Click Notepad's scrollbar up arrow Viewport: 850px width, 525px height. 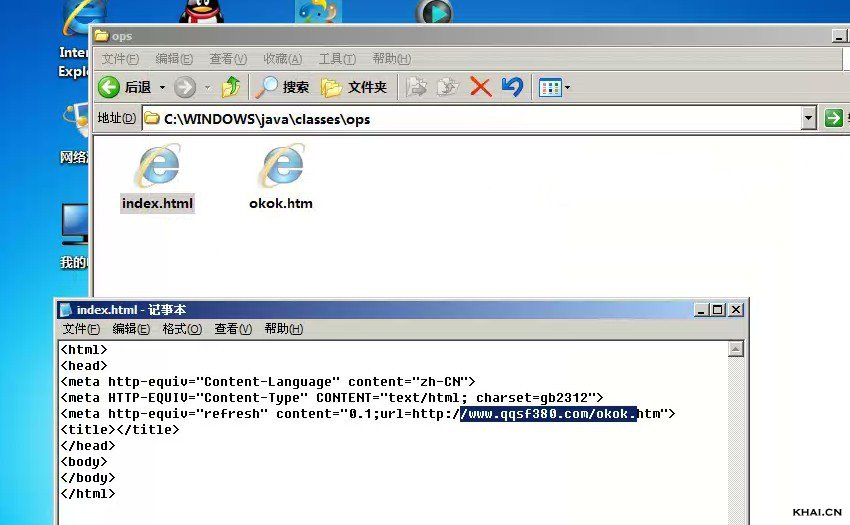[x=736, y=349]
